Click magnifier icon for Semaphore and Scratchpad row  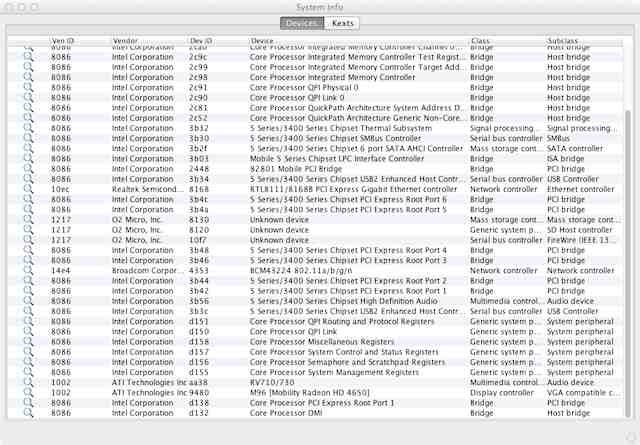(x=28, y=362)
